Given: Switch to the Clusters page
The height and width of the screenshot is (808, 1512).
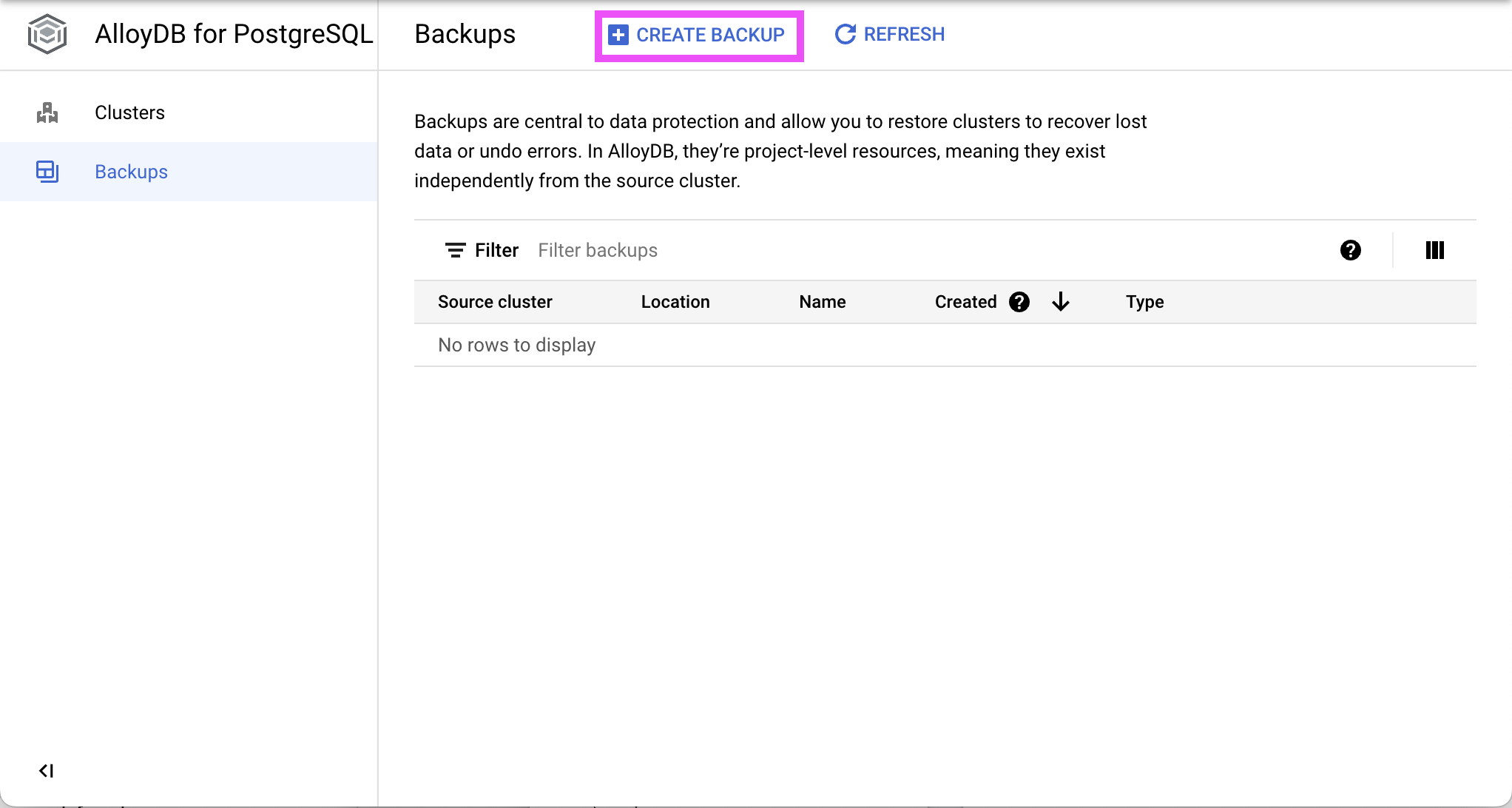Looking at the screenshot, I should click(x=129, y=112).
